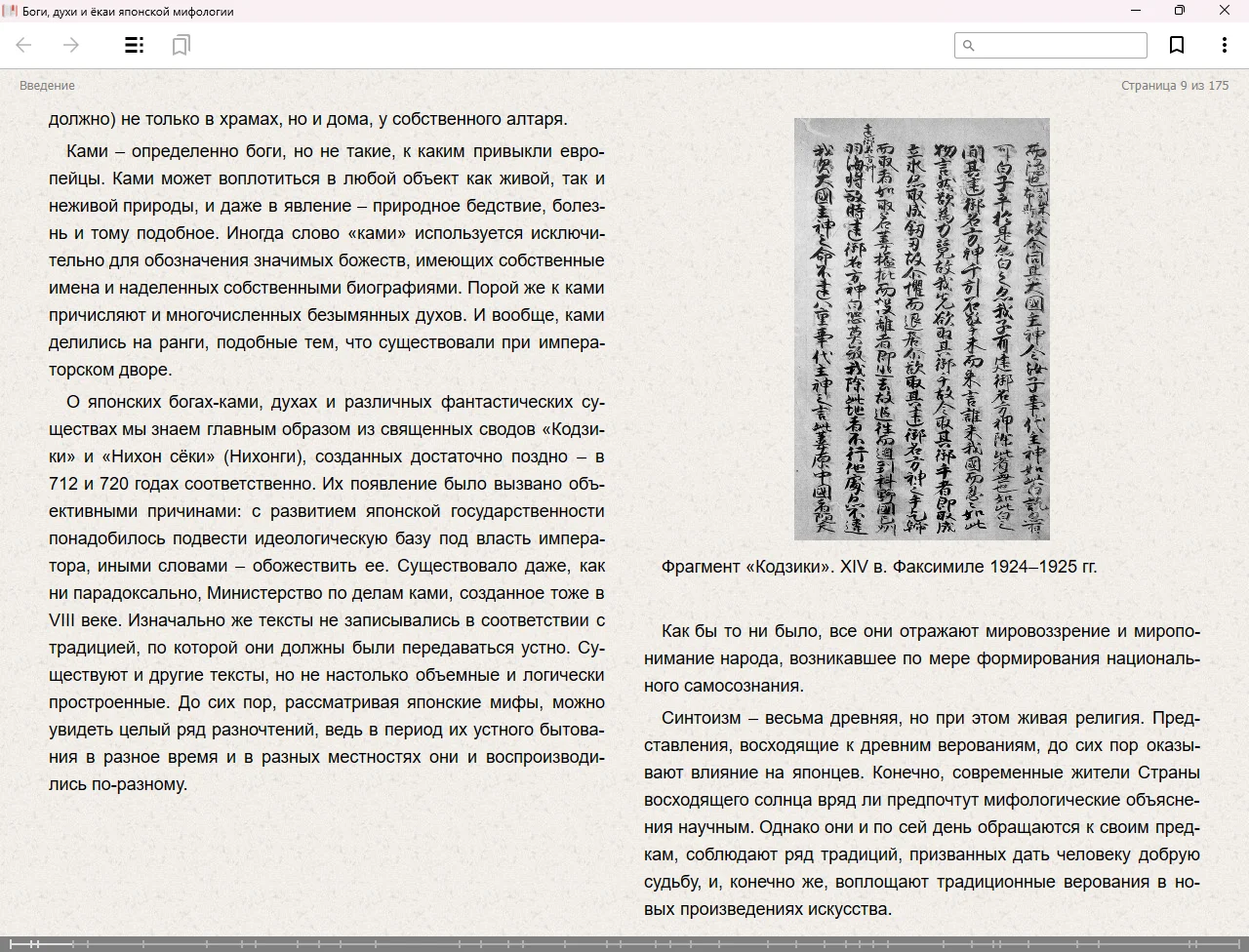The image size is (1249, 952).
Task: Open the three-dot more options menu
Action: (1224, 45)
